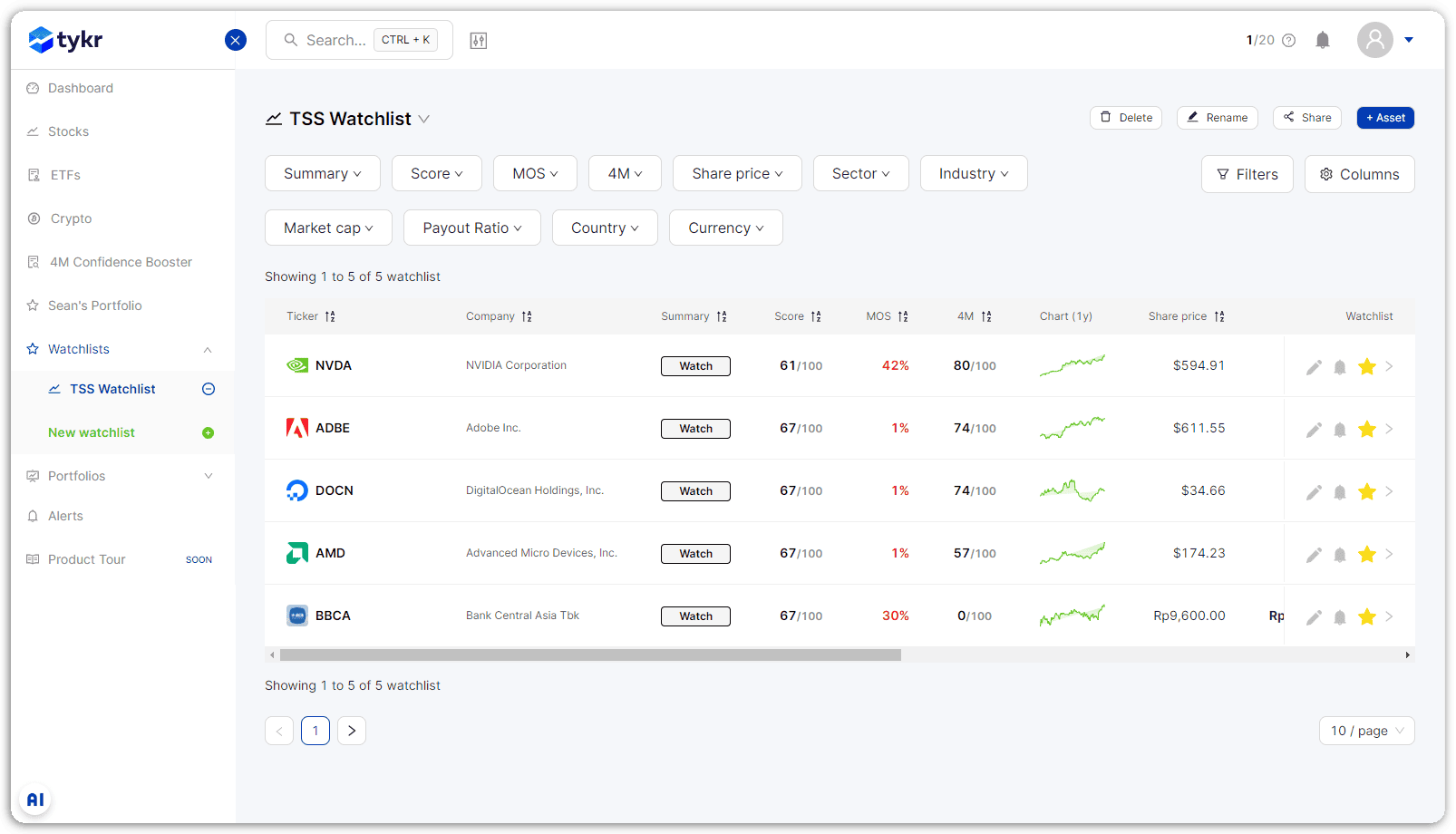Open Crypto in the sidebar
Image resolution: width=1456 pixels, height=834 pixels.
71,218
